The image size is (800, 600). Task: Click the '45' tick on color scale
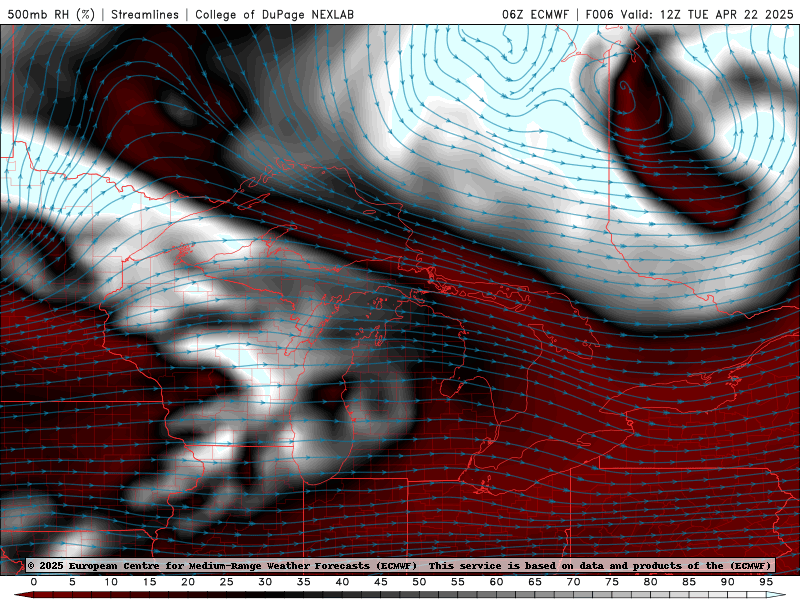pyautogui.click(x=381, y=582)
